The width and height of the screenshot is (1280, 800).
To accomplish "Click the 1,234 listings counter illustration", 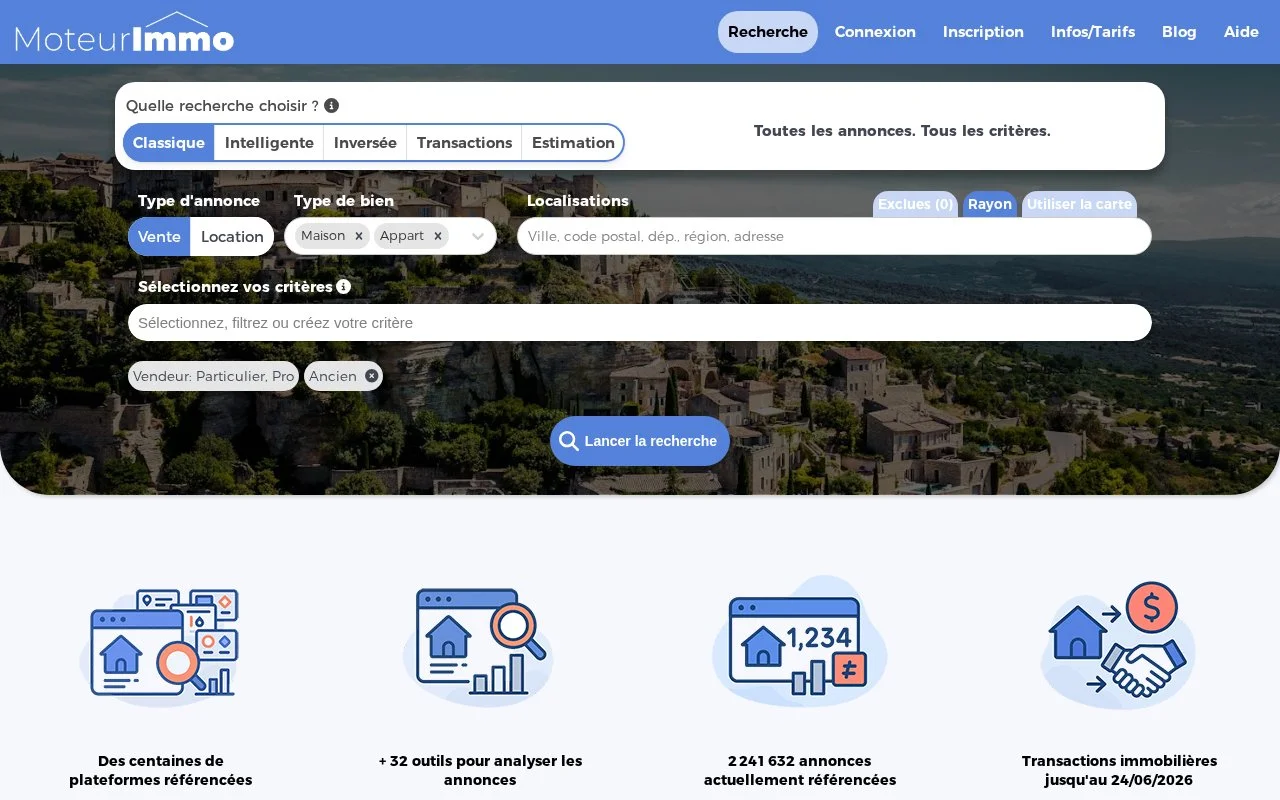I will tap(800, 640).
